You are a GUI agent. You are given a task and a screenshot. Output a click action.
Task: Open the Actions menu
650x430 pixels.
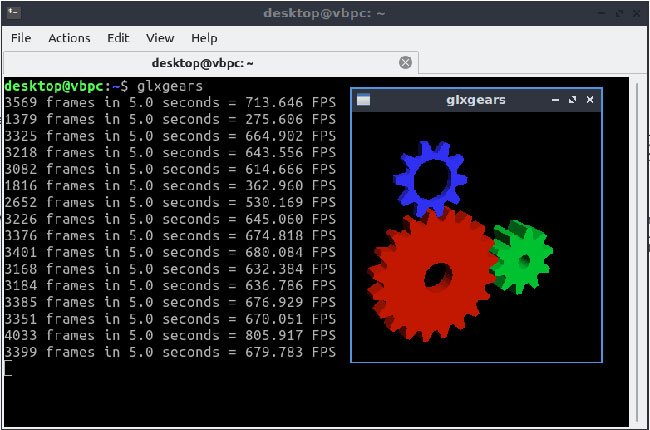point(69,38)
